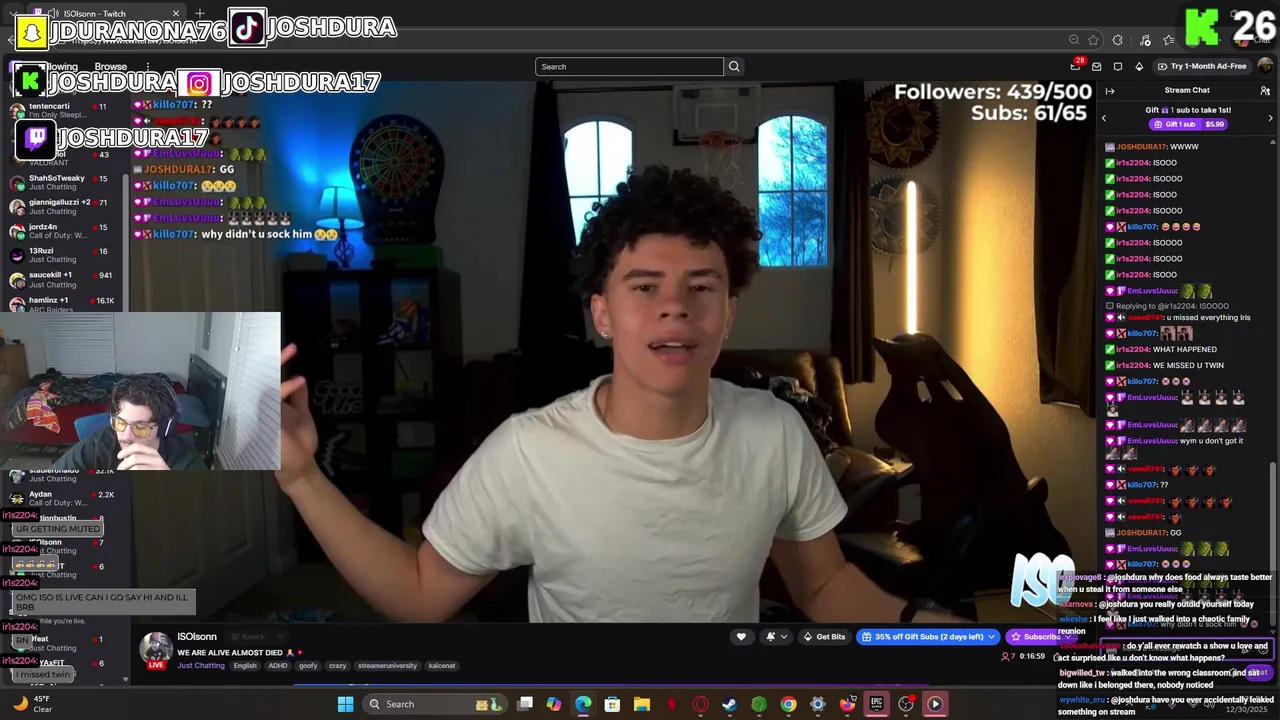Open the Twitch chat bubble icon in header
Image resolution: width=1280 pixels, height=720 pixels.
coord(1118,67)
